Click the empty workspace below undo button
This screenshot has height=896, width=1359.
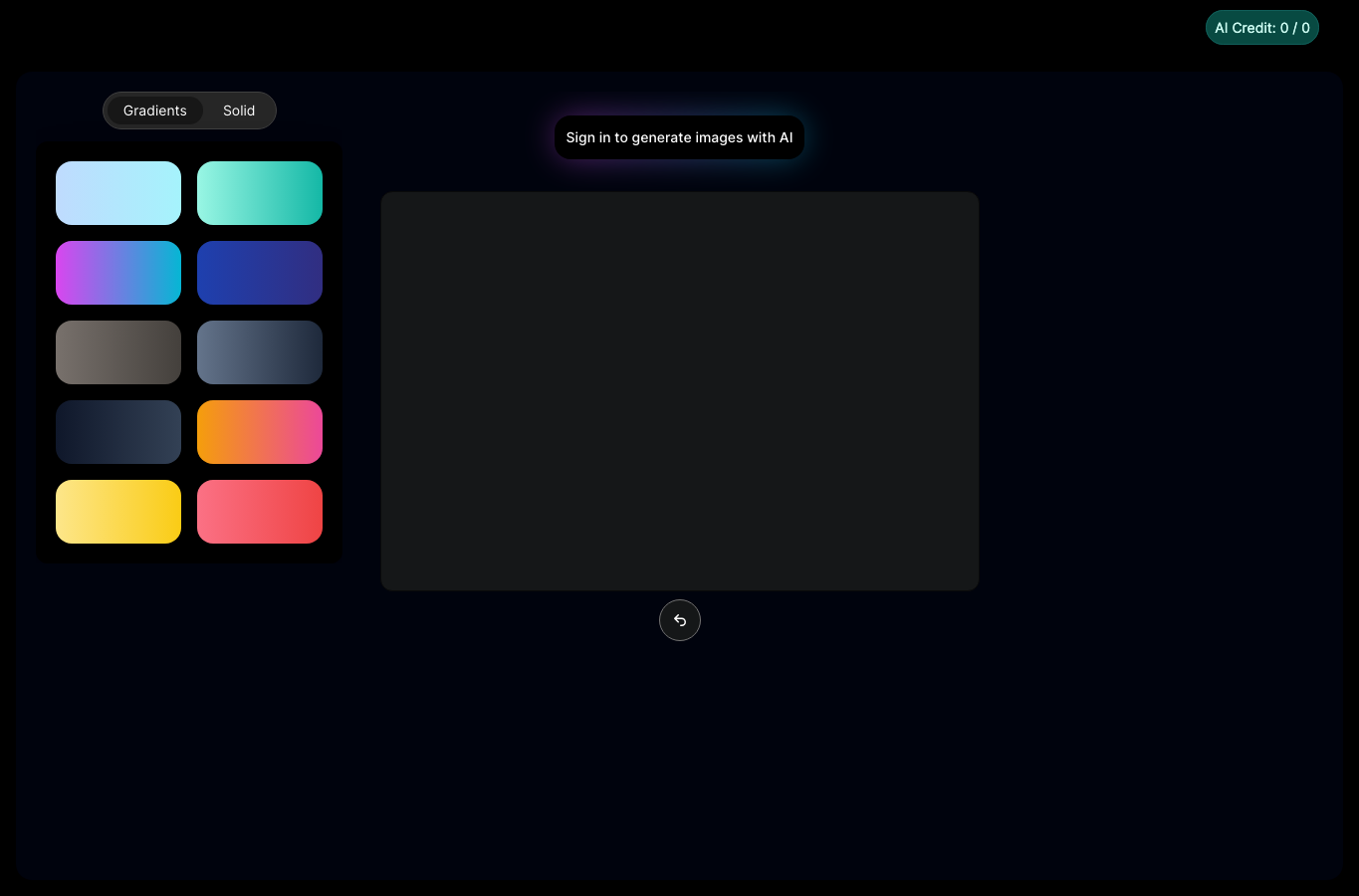pos(680,757)
